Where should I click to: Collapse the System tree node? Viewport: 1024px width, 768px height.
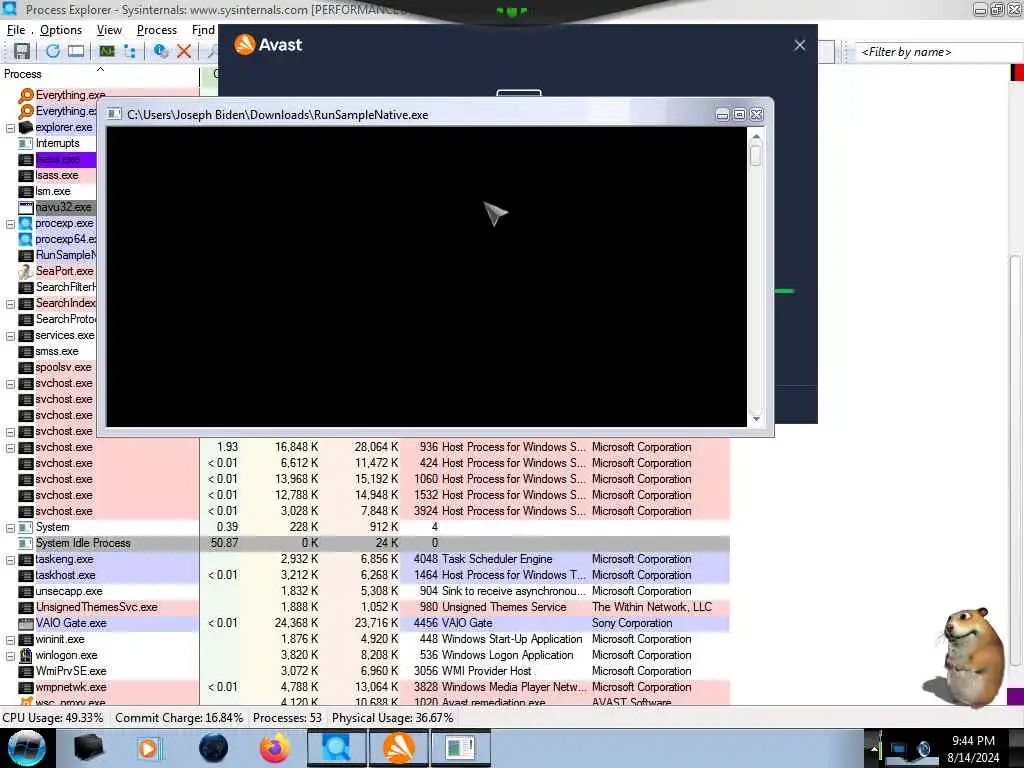10,528
